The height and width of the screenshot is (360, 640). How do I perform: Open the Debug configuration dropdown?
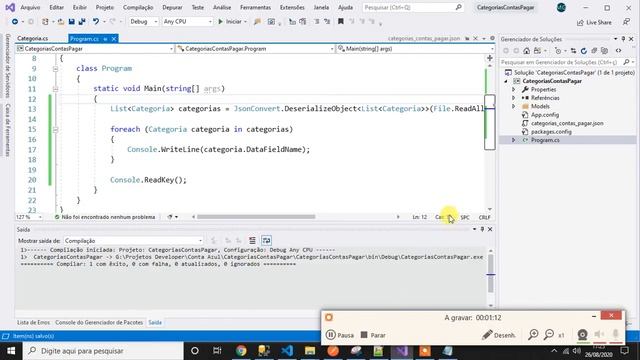point(143,22)
